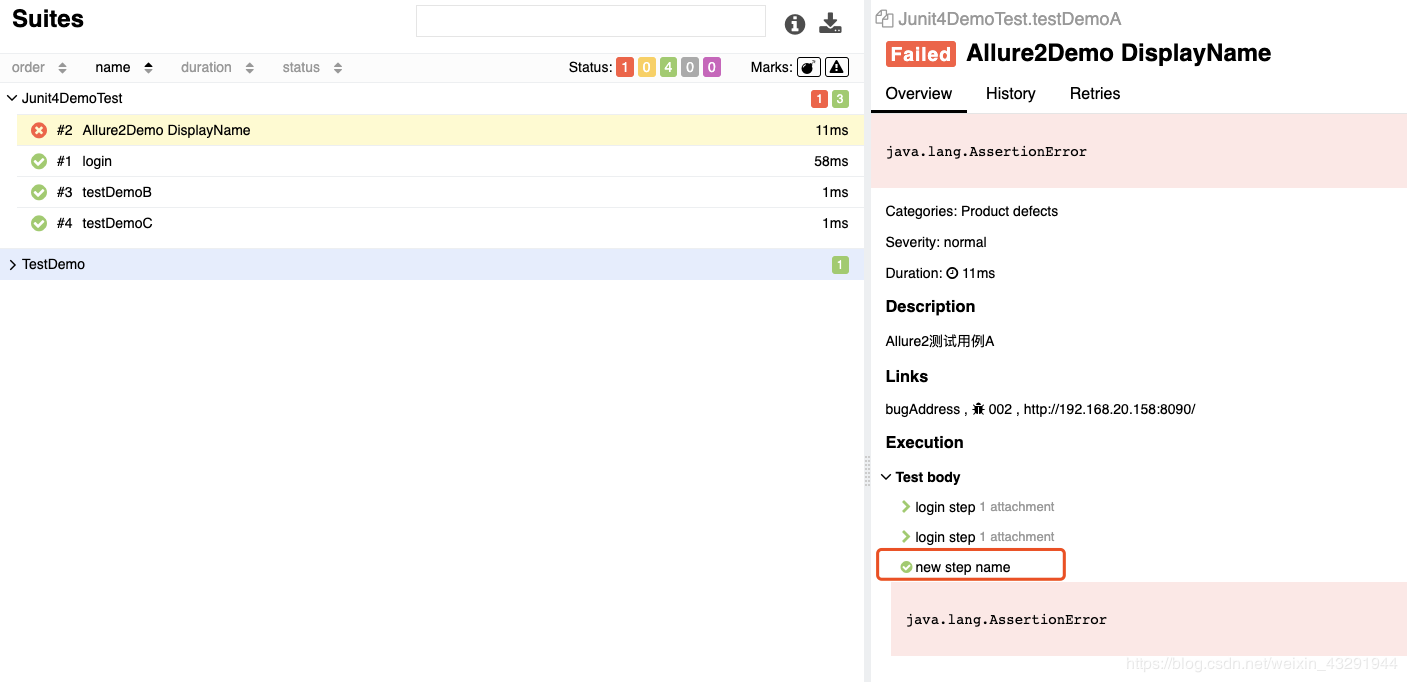Download the suites data as CSV
The width and height of the screenshot is (1407, 682).
point(831,23)
